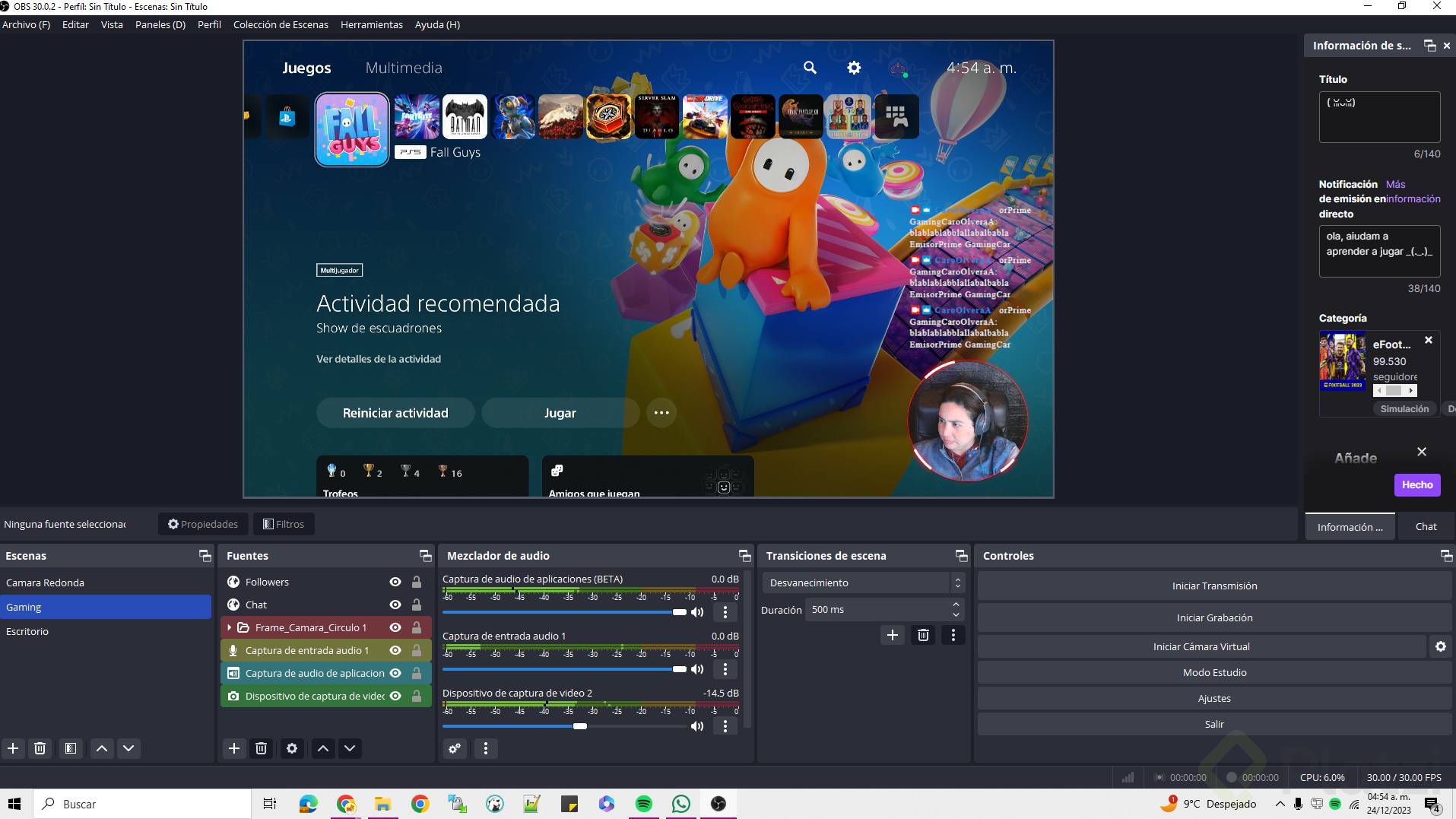Toggle visibility of Followers source
The height and width of the screenshot is (819, 1456).
click(x=395, y=582)
